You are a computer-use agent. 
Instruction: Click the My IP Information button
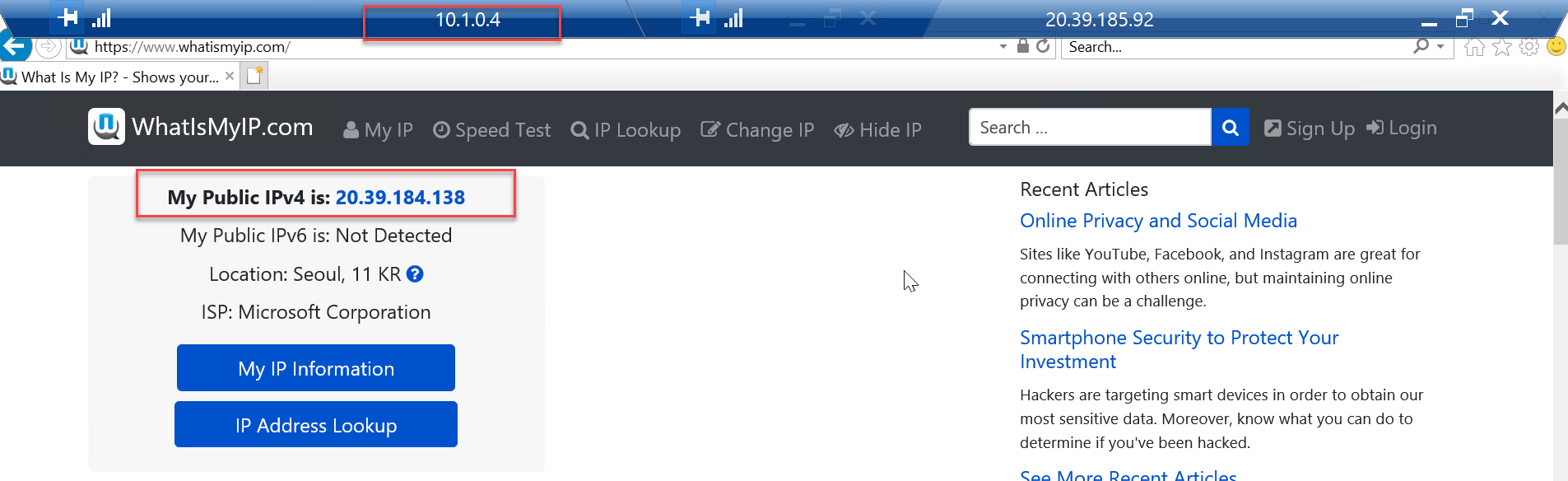(x=316, y=368)
